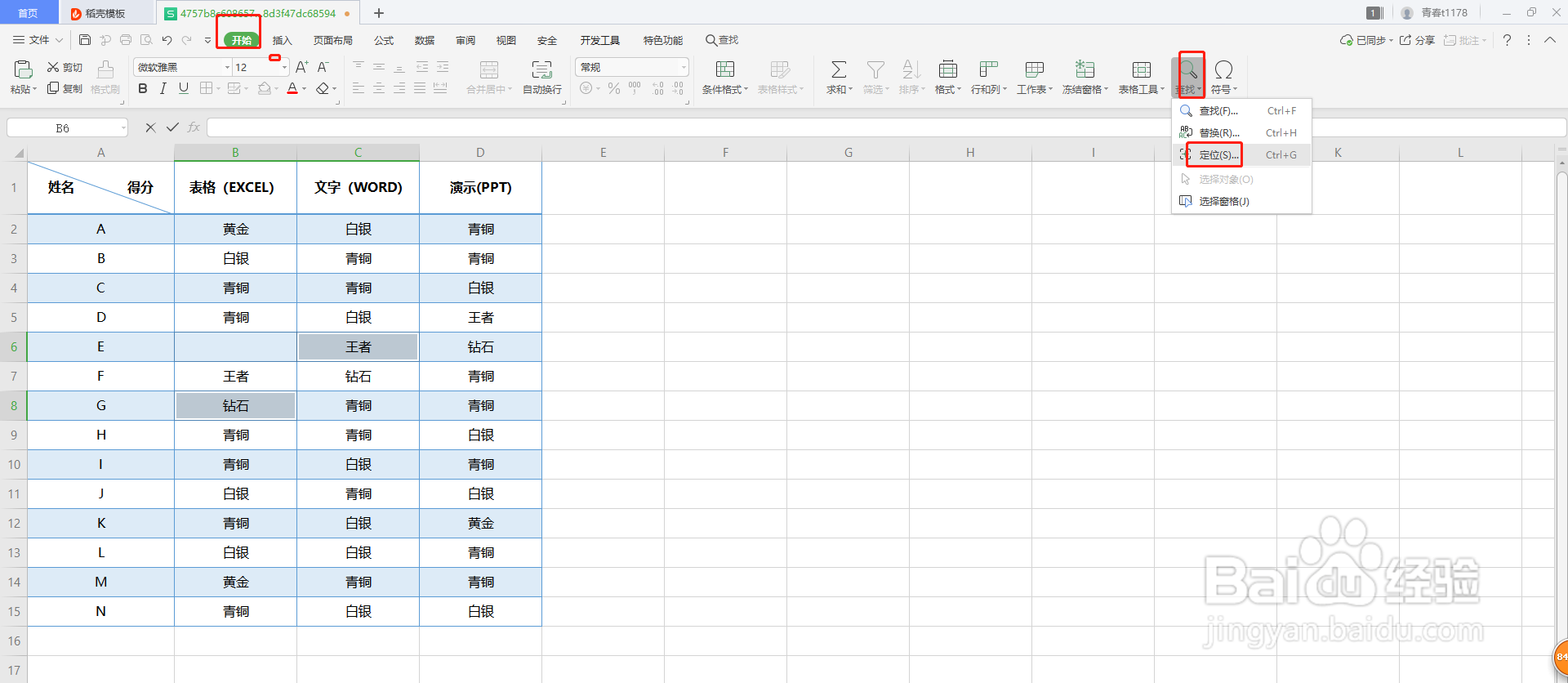Select Go To (定位(S)...) menu entry

pyautogui.click(x=1241, y=154)
